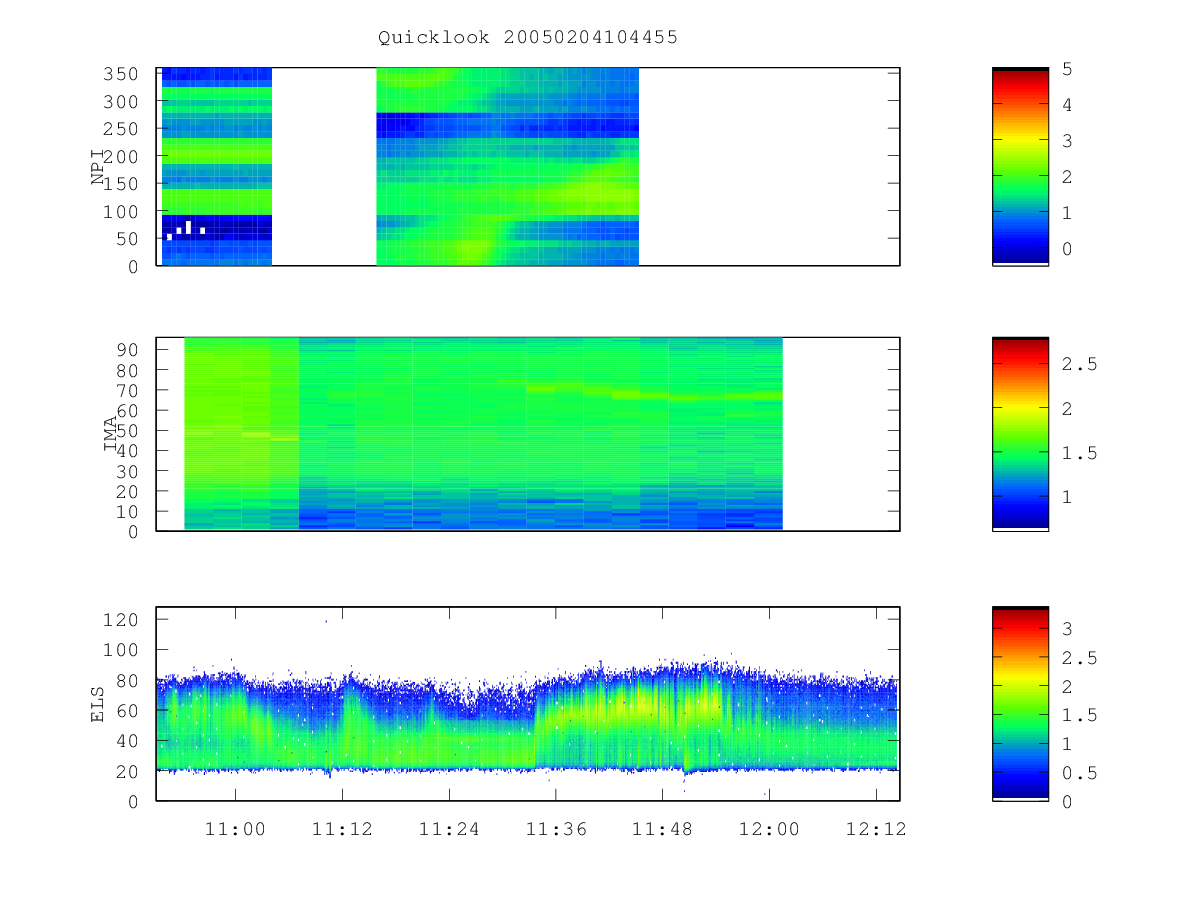Click the 350 tick on NPI axis
Image resolution: width=1200 pixels, height=900 pixels.
click(122, 74)
